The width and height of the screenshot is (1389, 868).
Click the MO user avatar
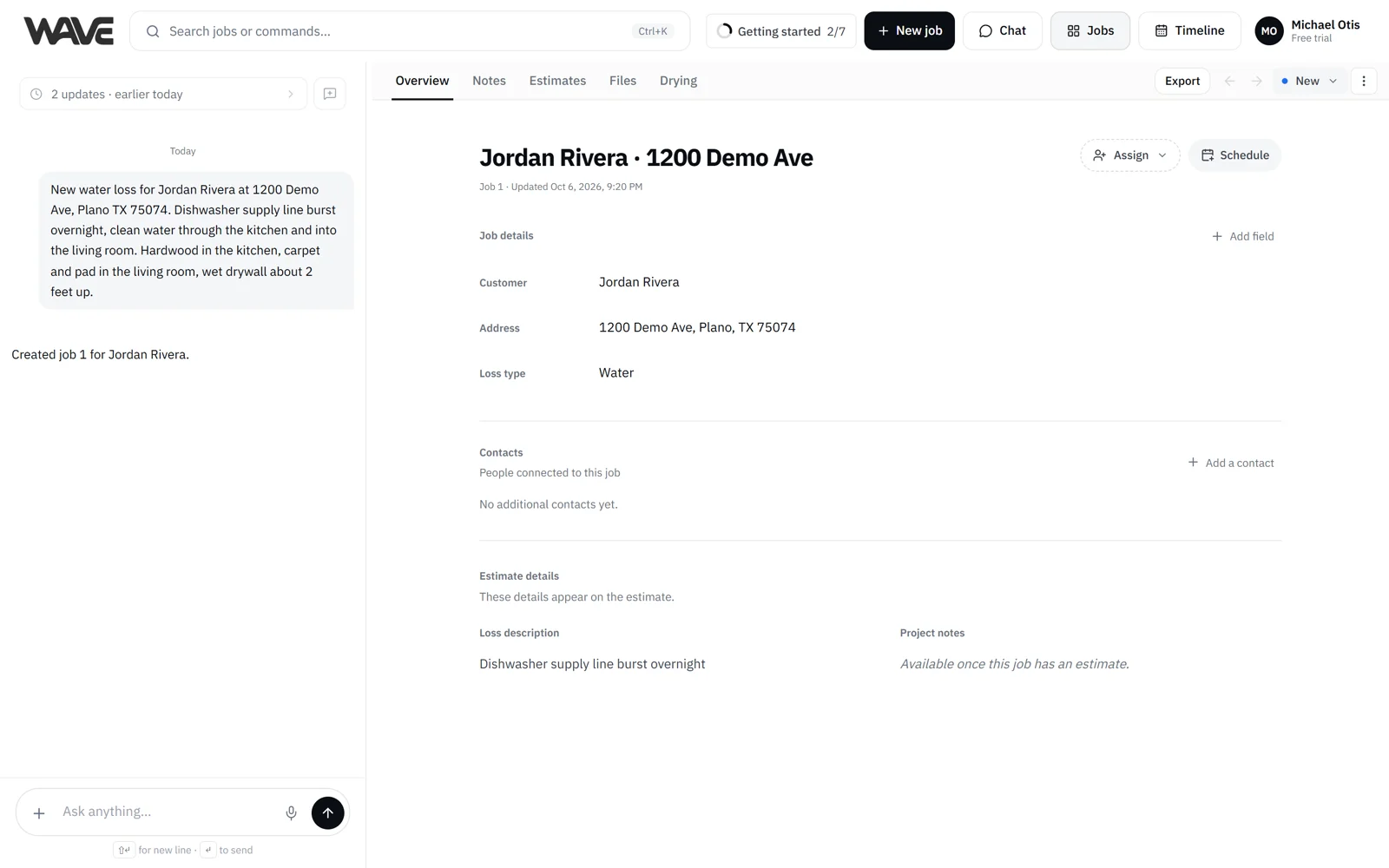coord(1268,31)
